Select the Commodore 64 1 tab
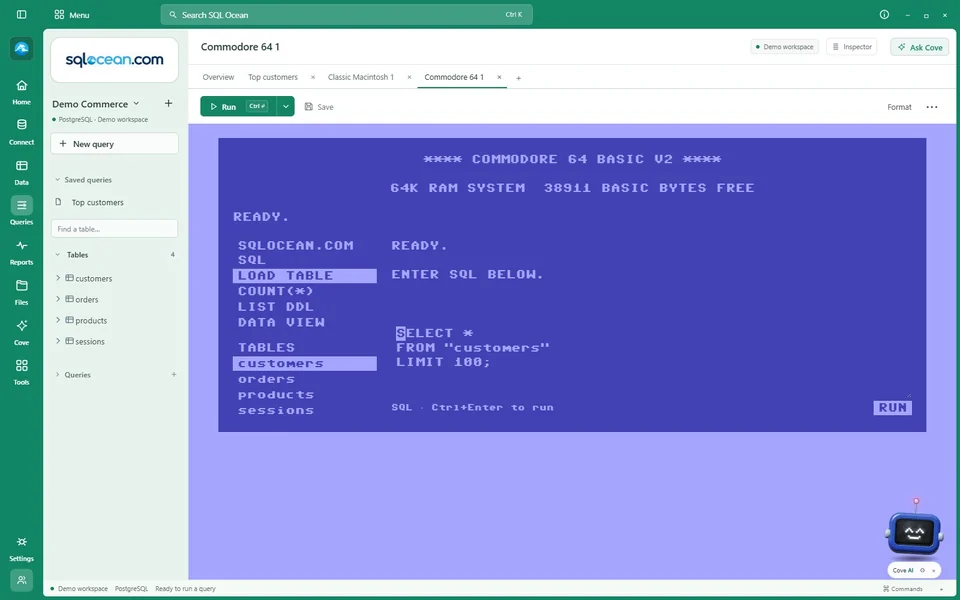Screen dimensions: 960x600 point(454,77)
